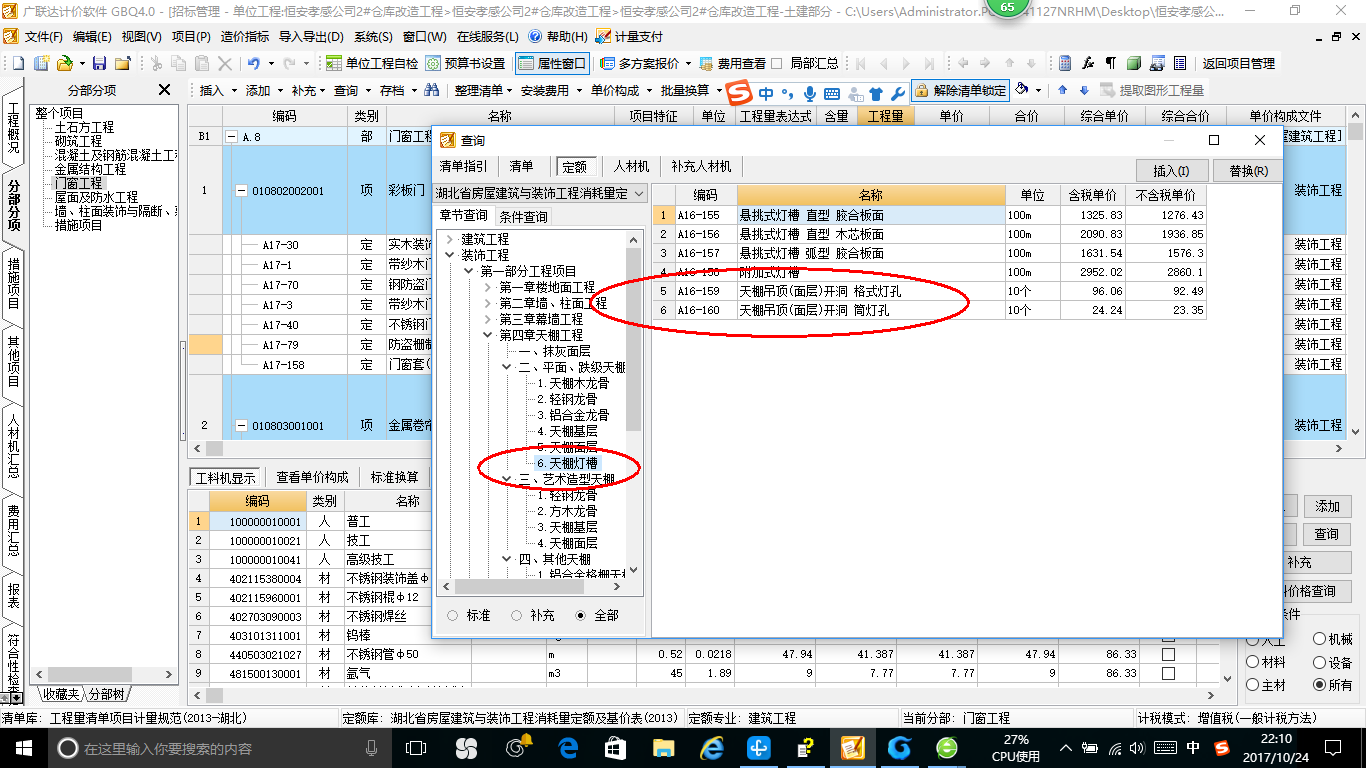
Task: Open the 文件(F) menu
Action: coord(43,37)
